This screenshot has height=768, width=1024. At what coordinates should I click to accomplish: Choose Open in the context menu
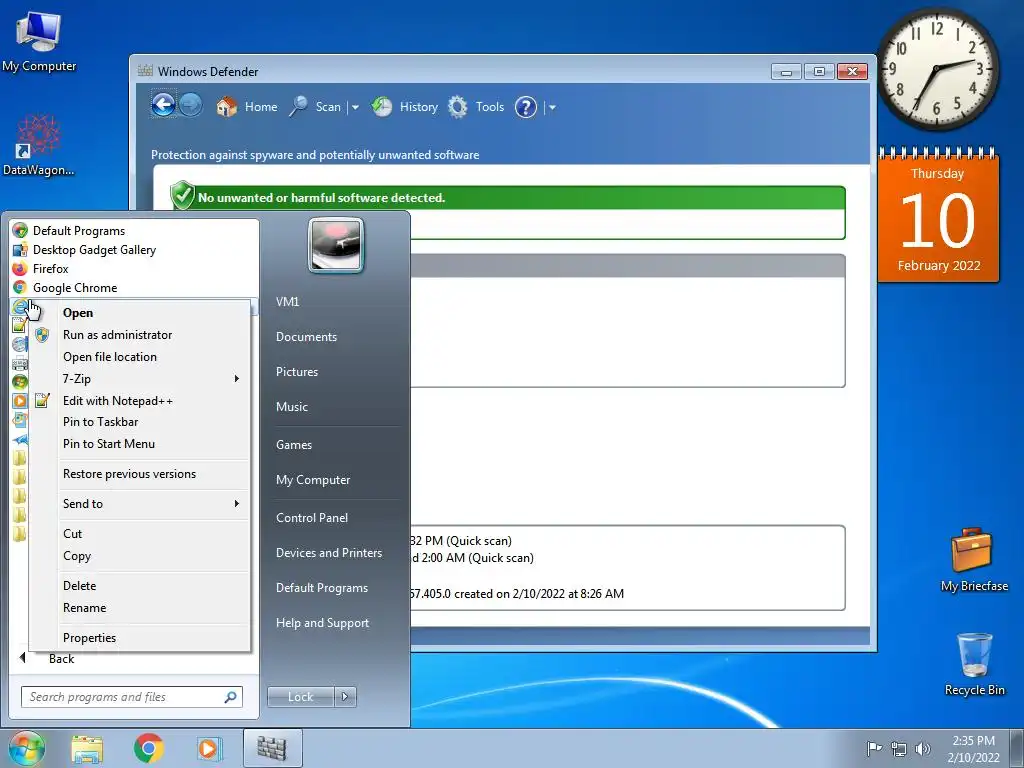[140, 313]
